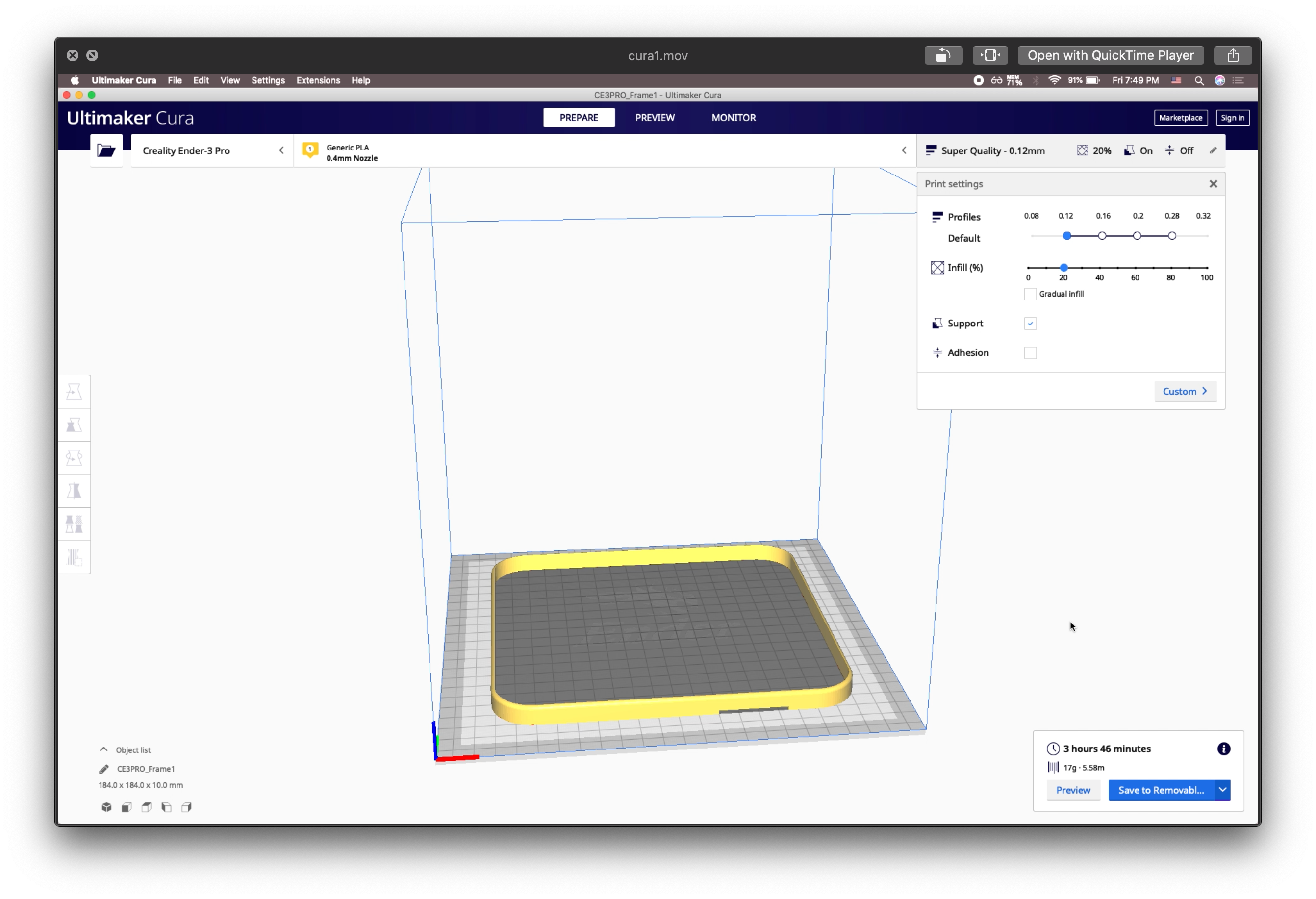Open the File menu
The height and width of the screenshot is (899, 1316).
tap(175, 80)
